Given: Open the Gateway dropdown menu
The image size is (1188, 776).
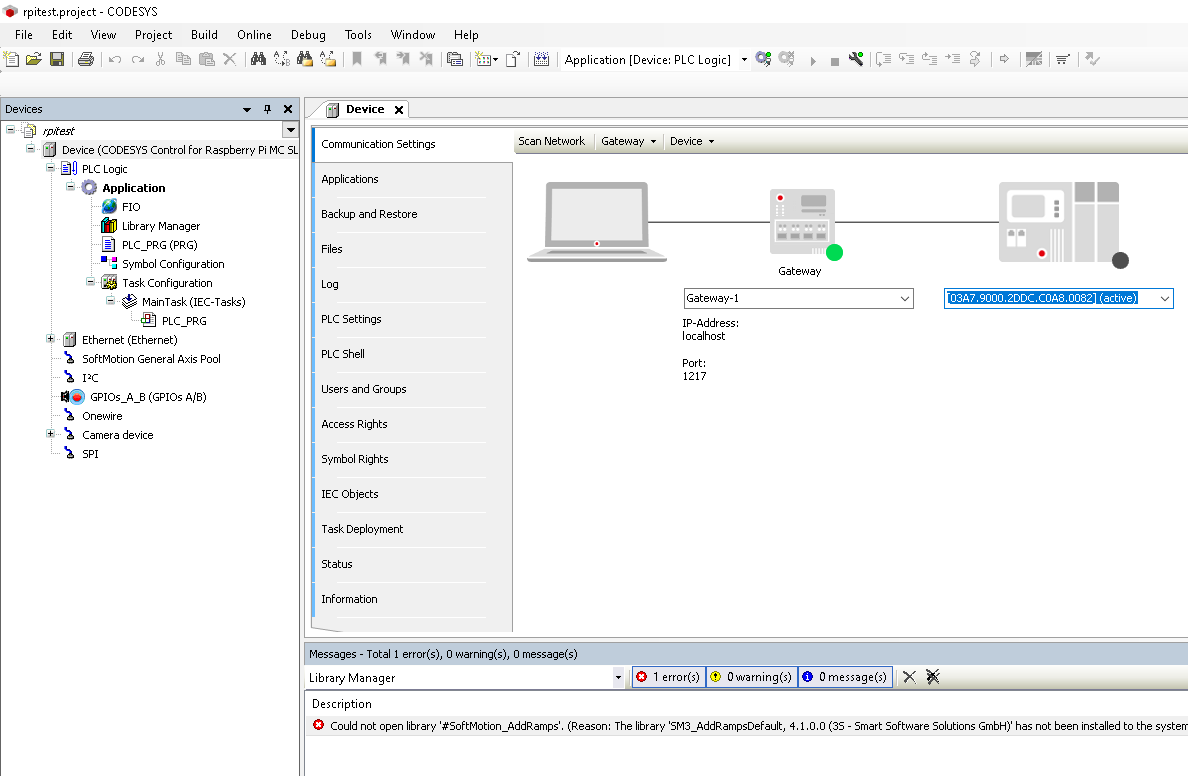Looking at the screenshot, I should tap(628, 141).
